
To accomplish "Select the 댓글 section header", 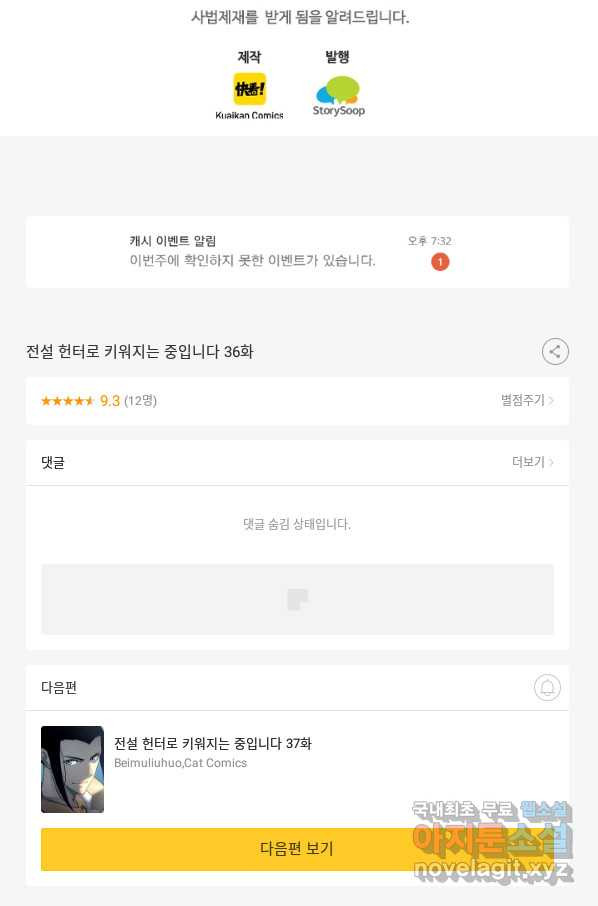I will 297,462.
